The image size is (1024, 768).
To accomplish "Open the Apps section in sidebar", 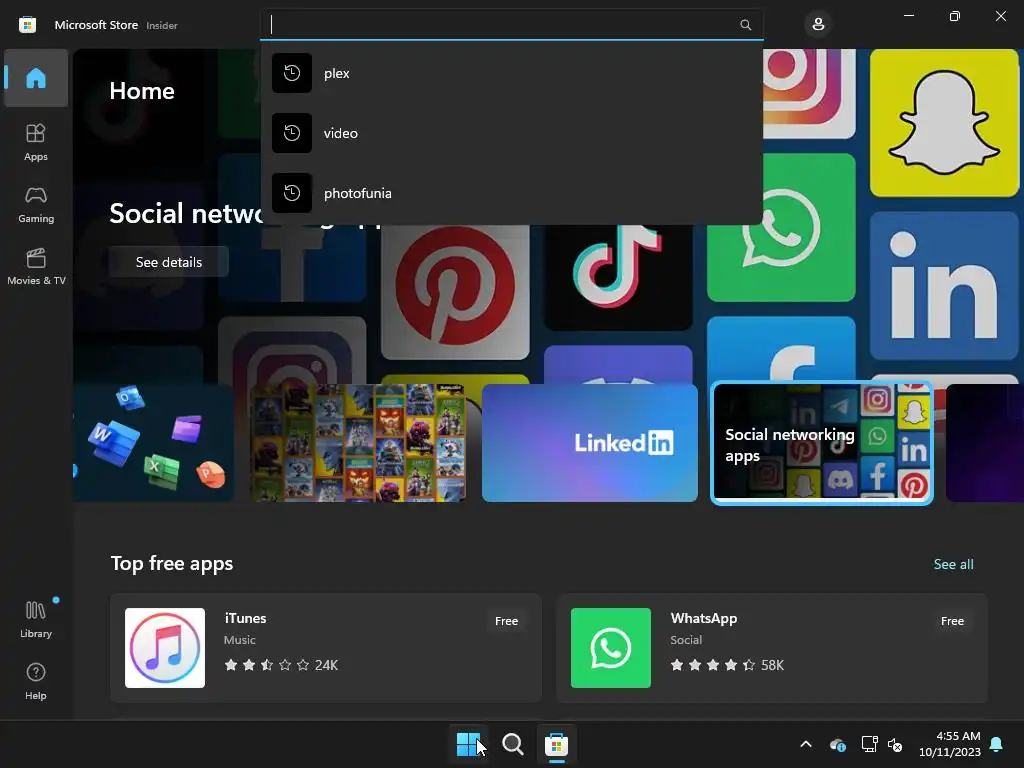I will [36, 142].
